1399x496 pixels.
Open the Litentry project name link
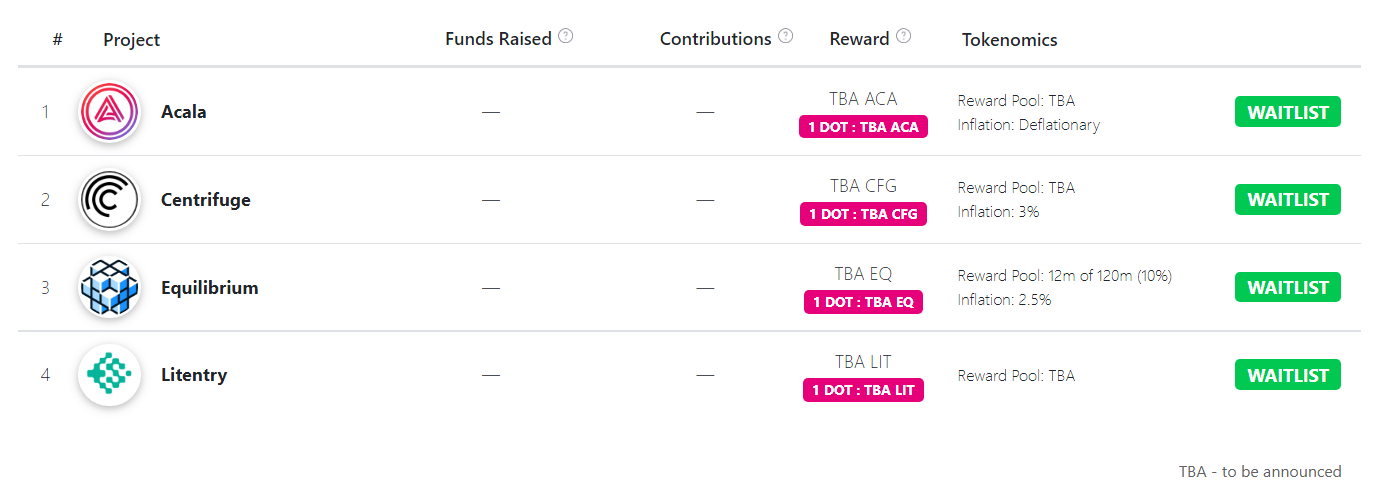click(194, 375)
